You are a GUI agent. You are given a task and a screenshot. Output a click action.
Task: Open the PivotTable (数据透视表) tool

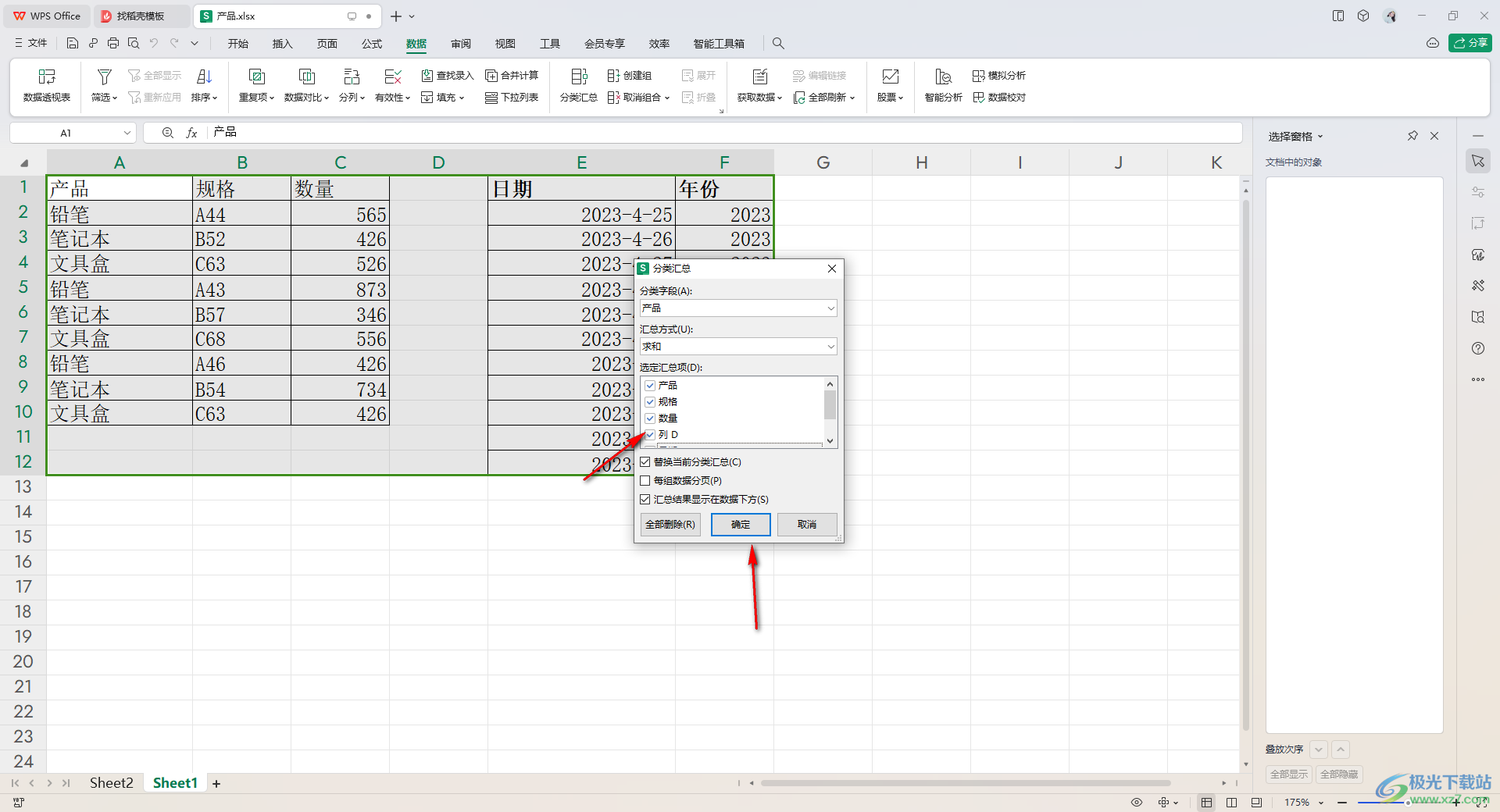47,85
